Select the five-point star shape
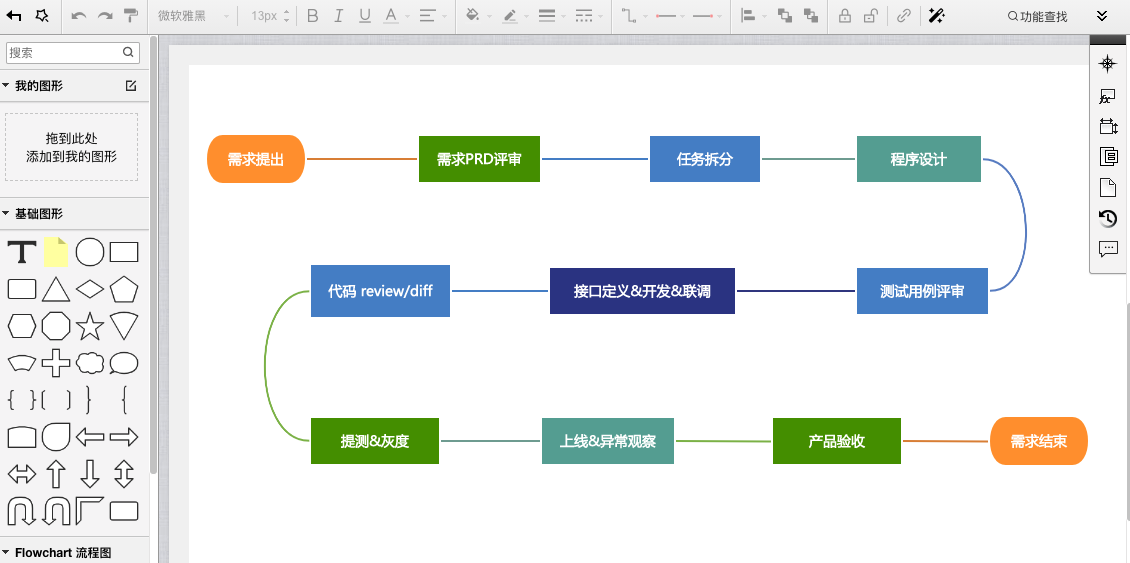Screen dimensions: 1130x563 pos(90,326)
